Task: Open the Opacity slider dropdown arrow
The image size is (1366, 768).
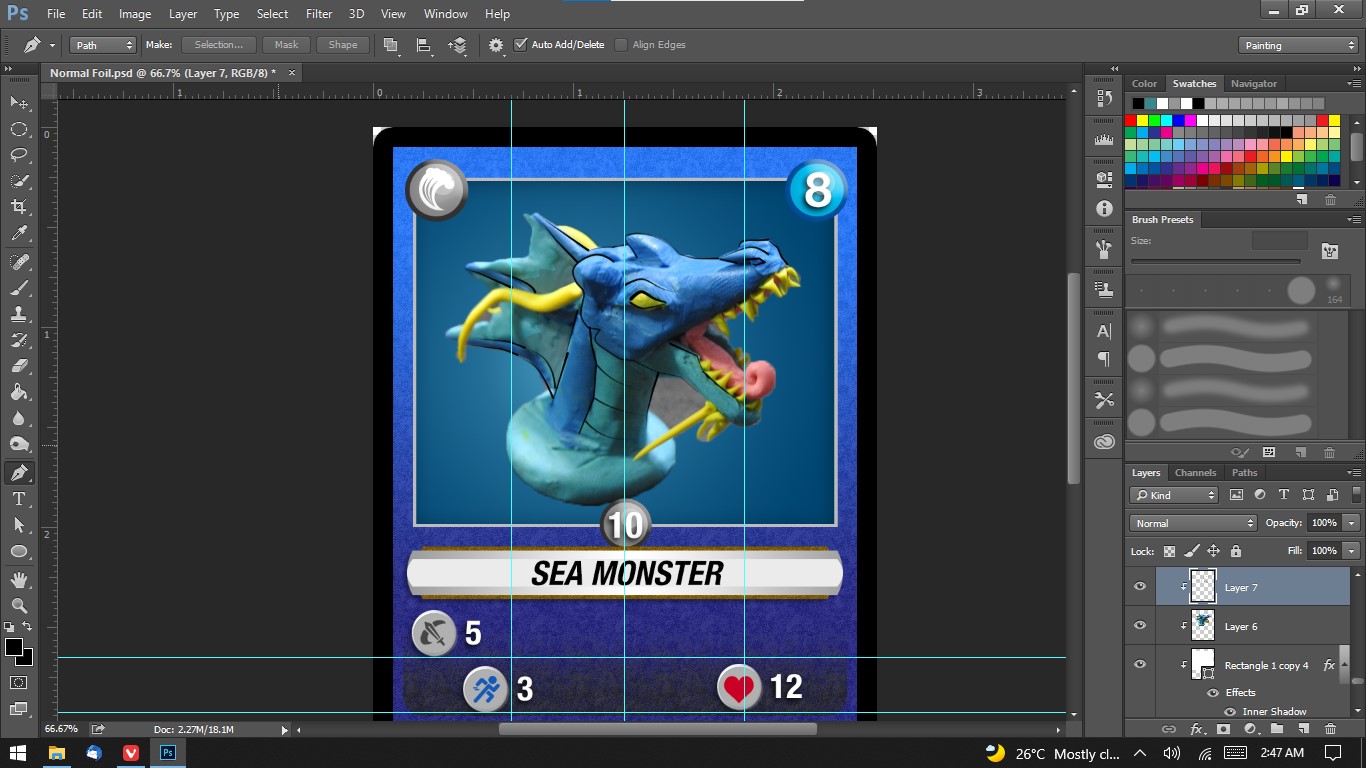Action: coord(1351,523)
